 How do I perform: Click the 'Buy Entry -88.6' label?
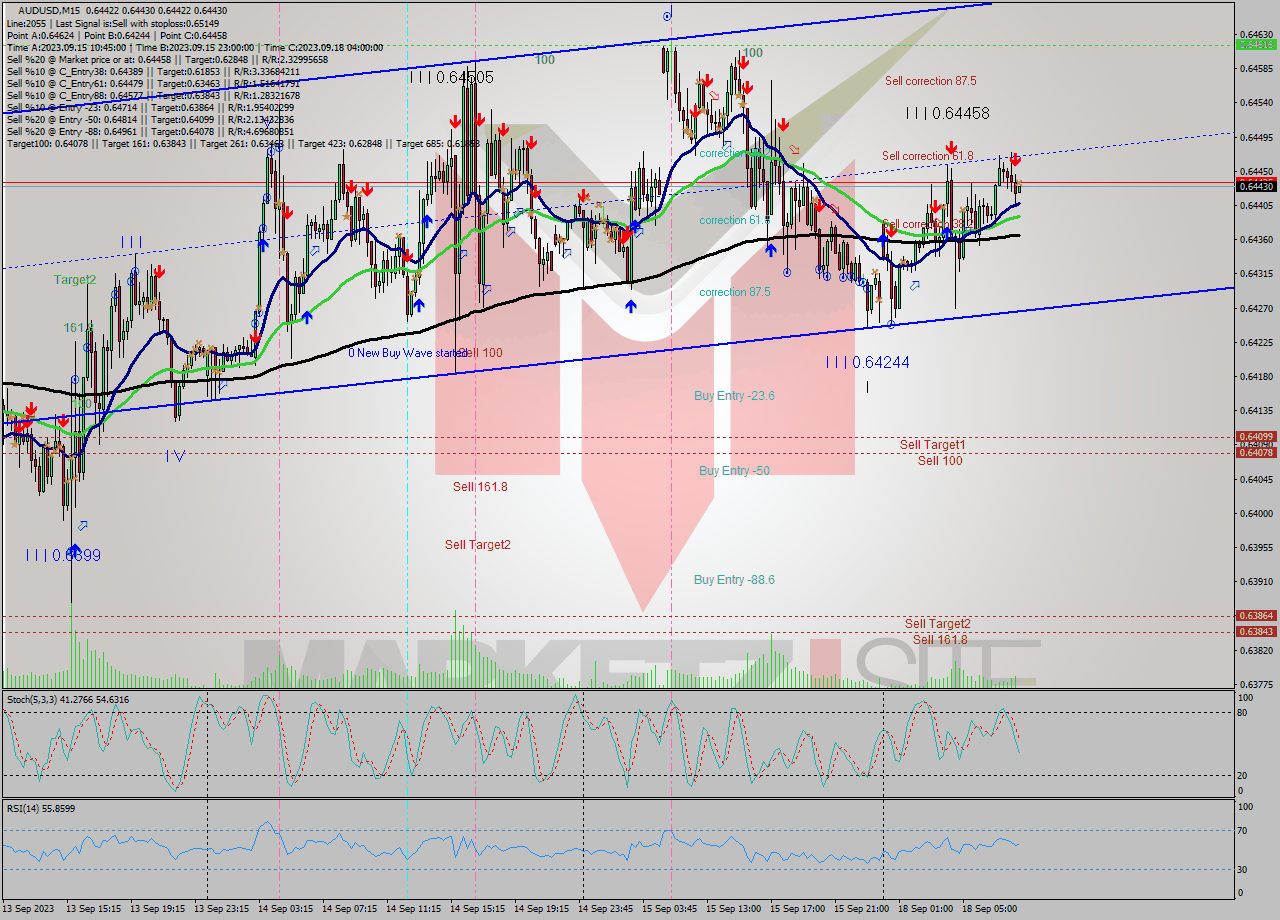tap(734, 580)
